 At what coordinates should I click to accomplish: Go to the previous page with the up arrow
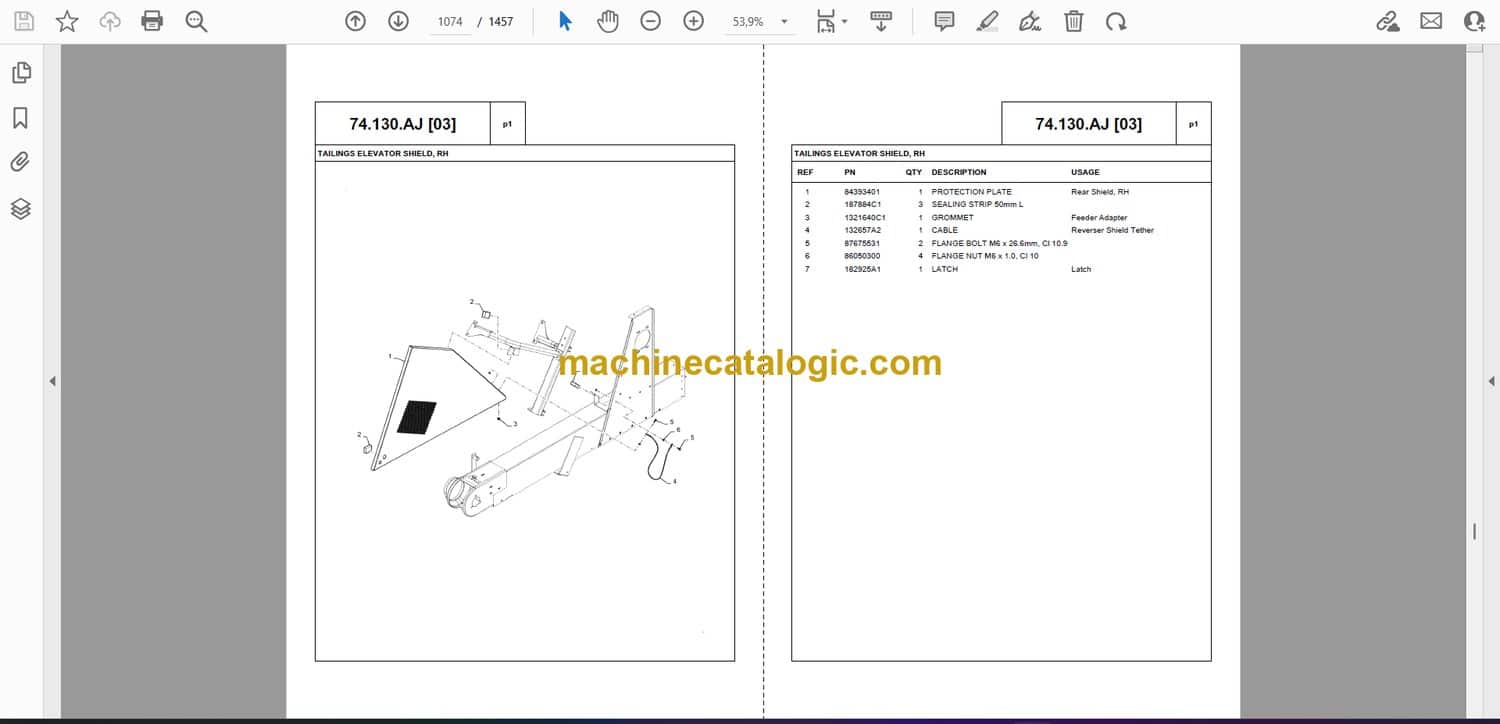coord(355,21)
